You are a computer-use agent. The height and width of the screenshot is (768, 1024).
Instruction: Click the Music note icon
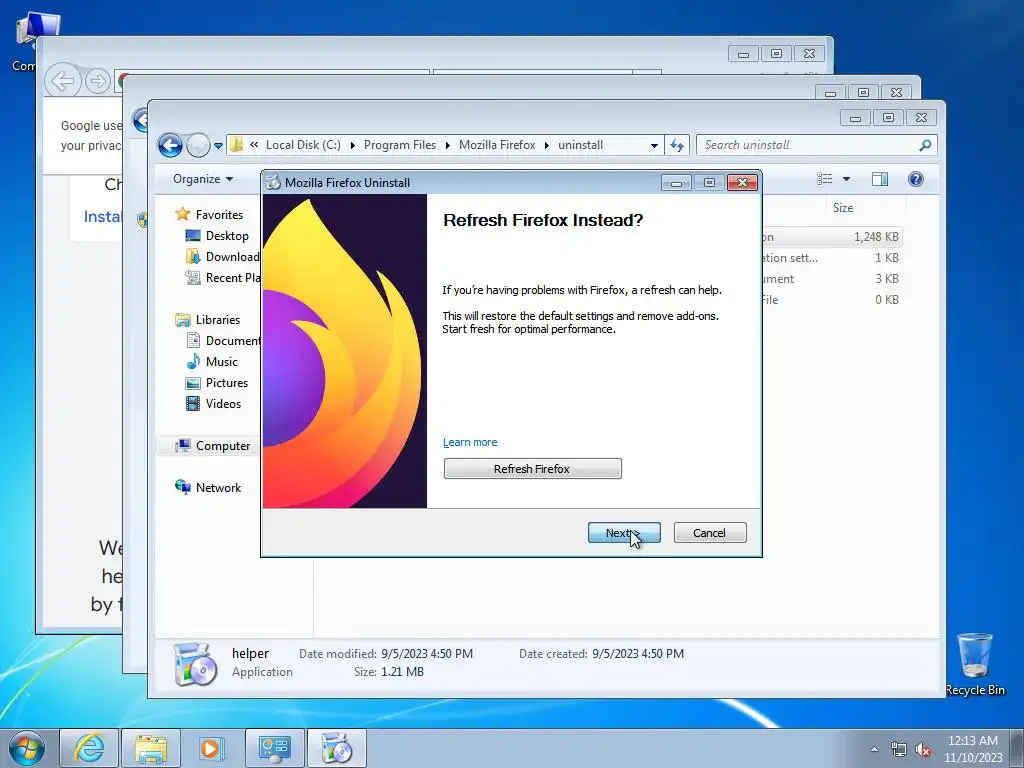click(x=193, y=362)
